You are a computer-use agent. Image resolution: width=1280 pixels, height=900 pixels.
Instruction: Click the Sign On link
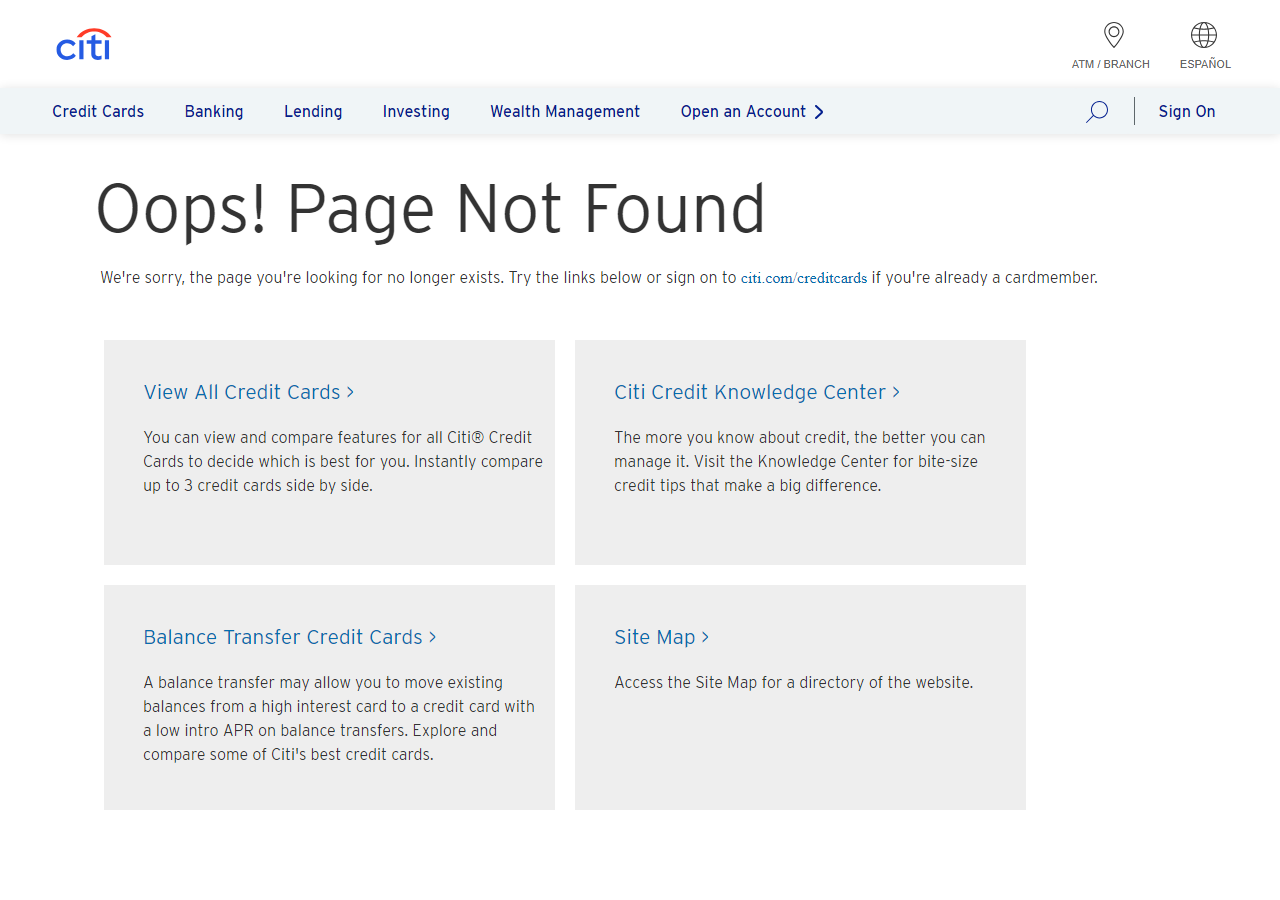point(1187,112)
